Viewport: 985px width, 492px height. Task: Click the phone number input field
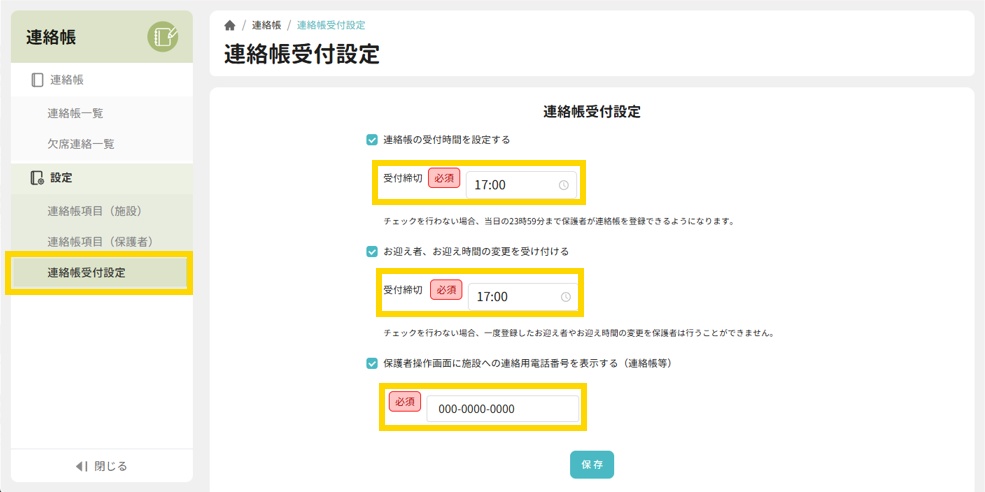pyautogui.click(x=502, y=409)
